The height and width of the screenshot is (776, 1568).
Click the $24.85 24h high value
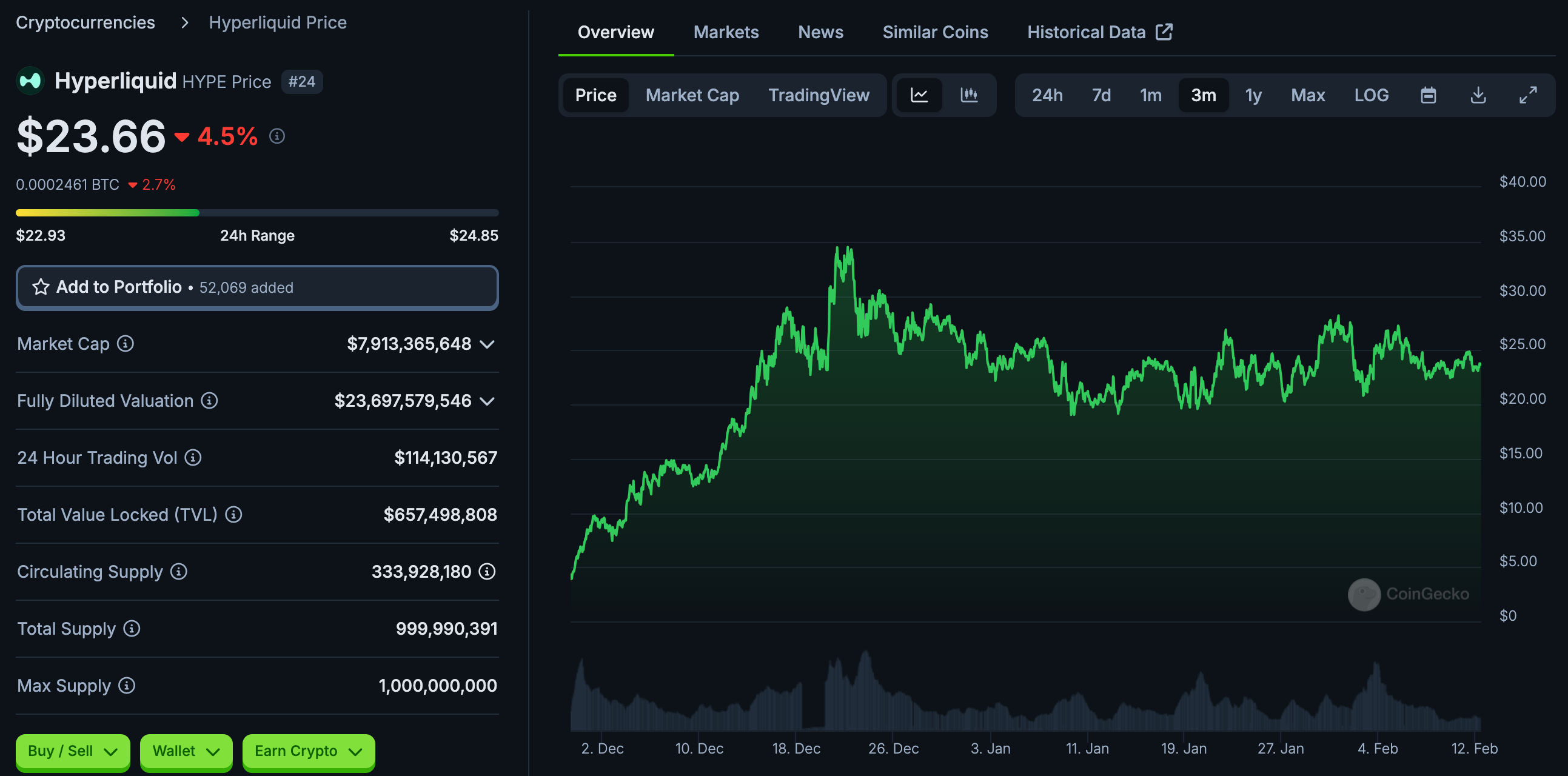tap(474, 236)
